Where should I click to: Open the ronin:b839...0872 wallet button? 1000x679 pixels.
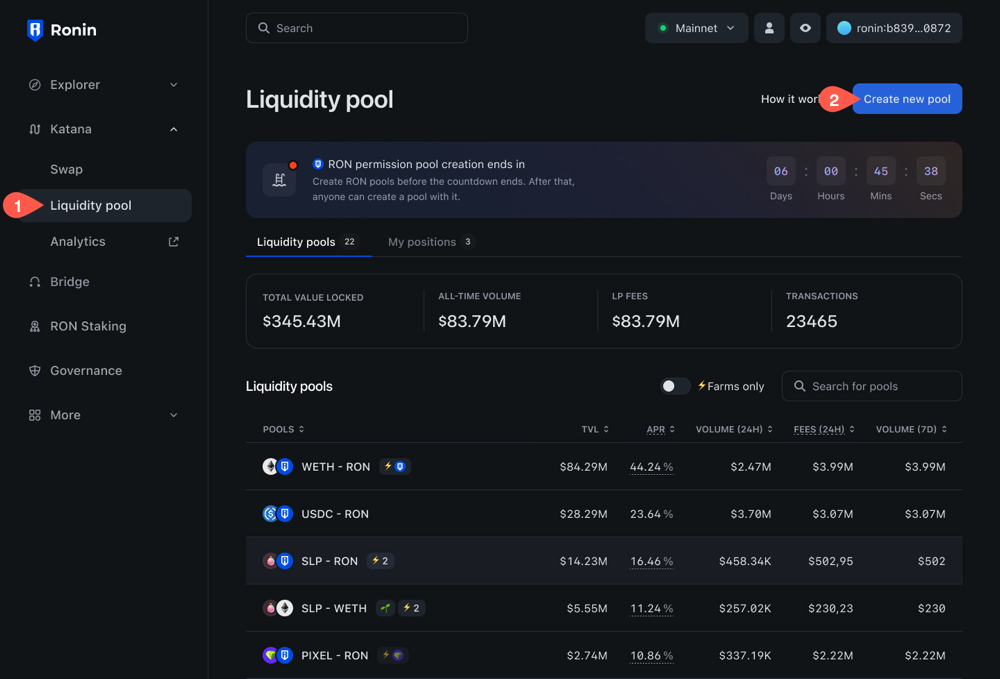894,28
